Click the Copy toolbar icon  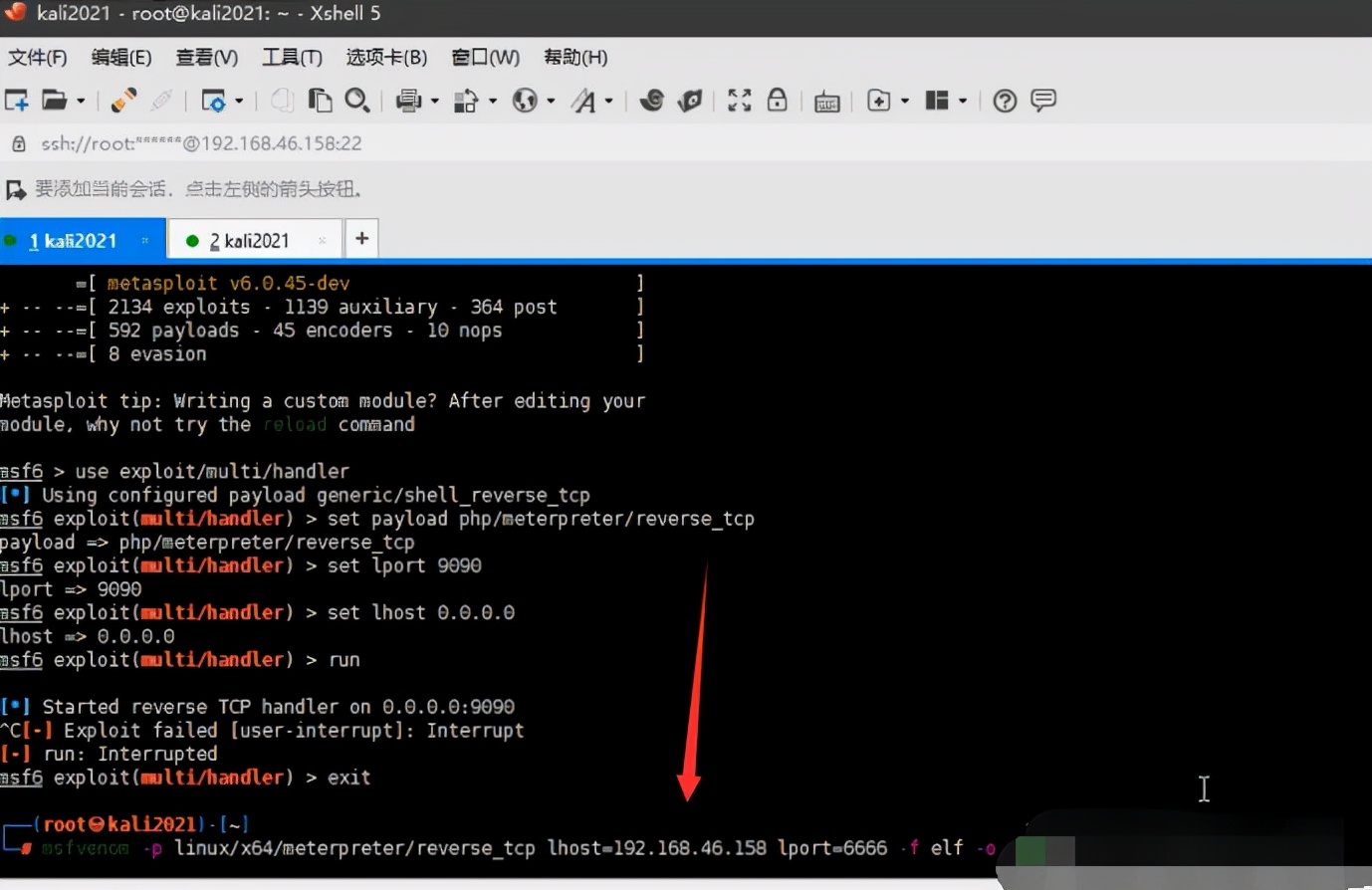pyautogui.click(x=283, y=100)
